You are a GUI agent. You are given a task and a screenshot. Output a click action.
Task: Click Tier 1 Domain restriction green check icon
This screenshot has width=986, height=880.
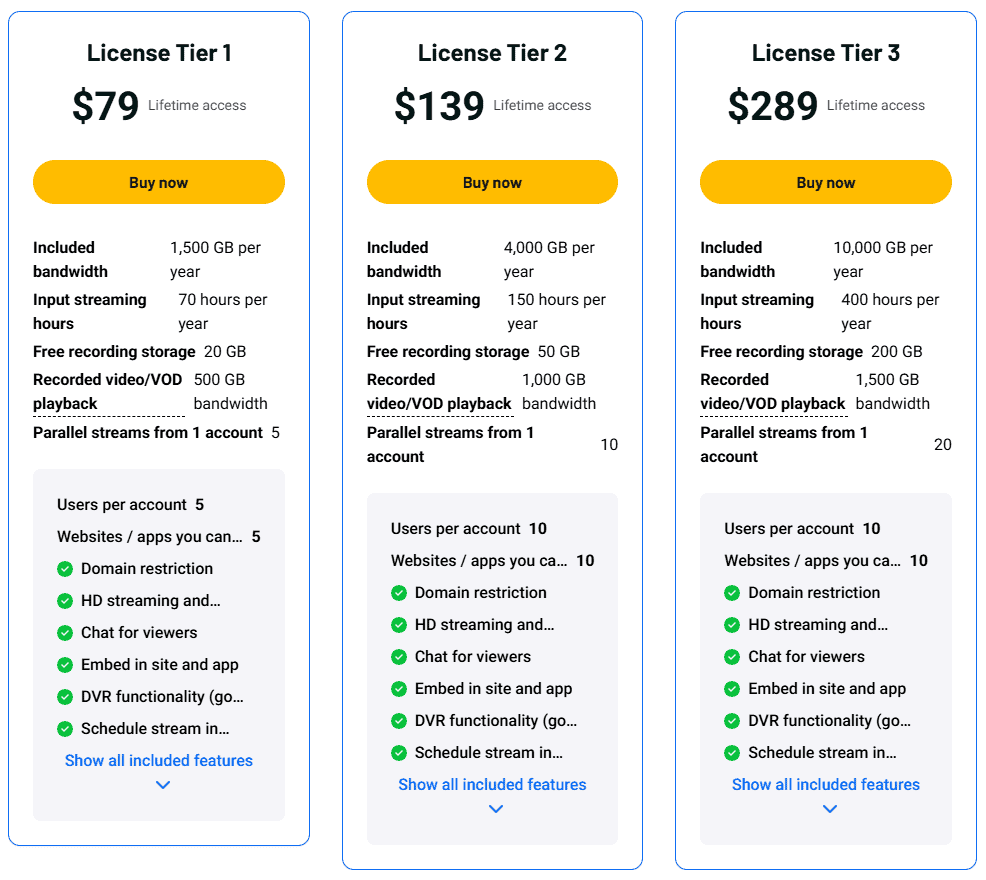click(x=65, y=569)
